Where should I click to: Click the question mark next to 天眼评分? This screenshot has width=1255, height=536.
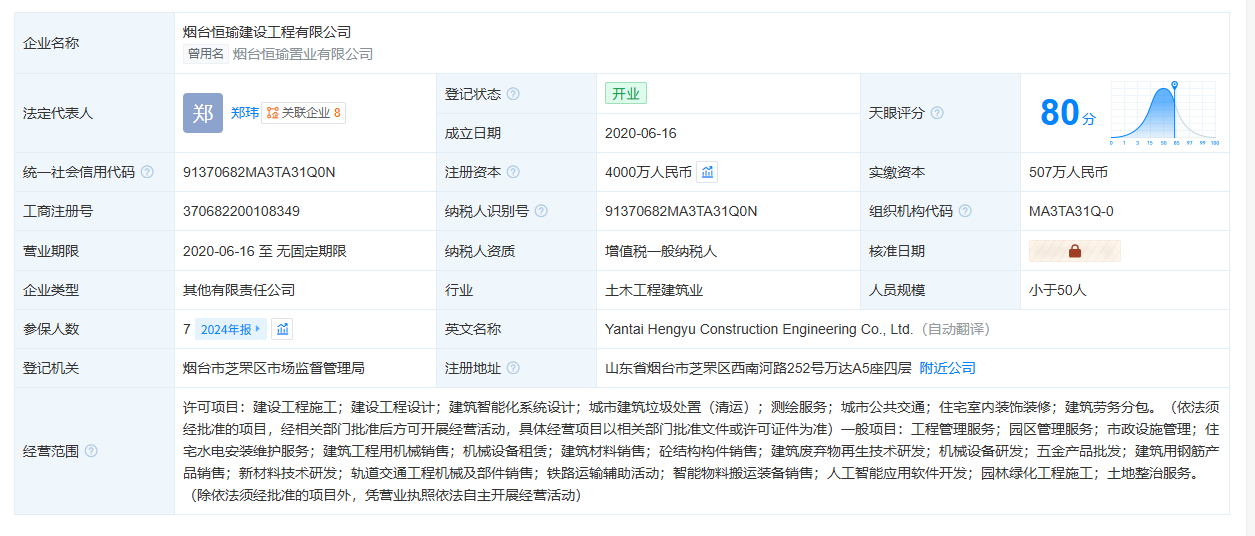937,113
